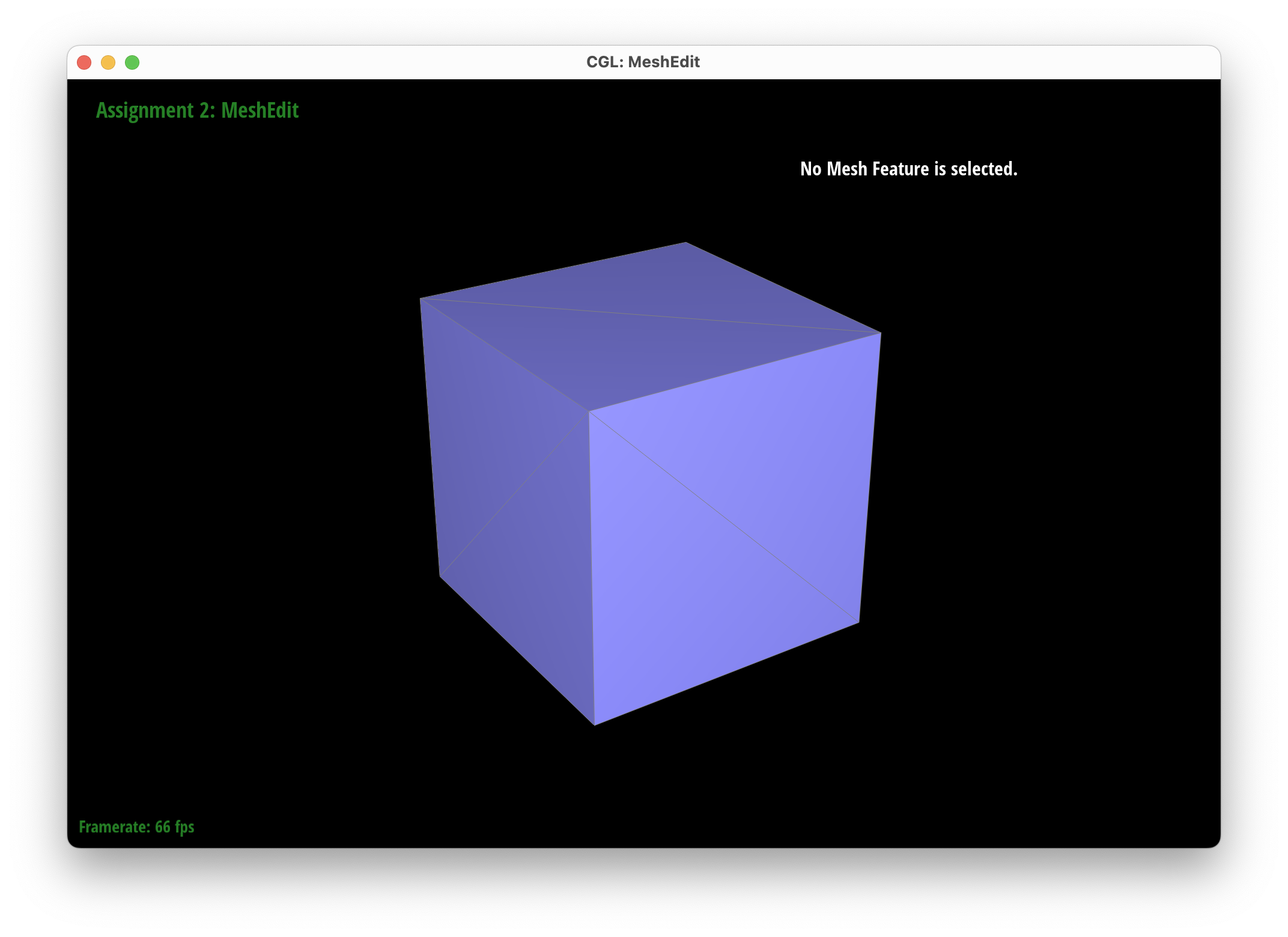
Task: Select the vertical front edge of the cube
Action: pos(591,568)
